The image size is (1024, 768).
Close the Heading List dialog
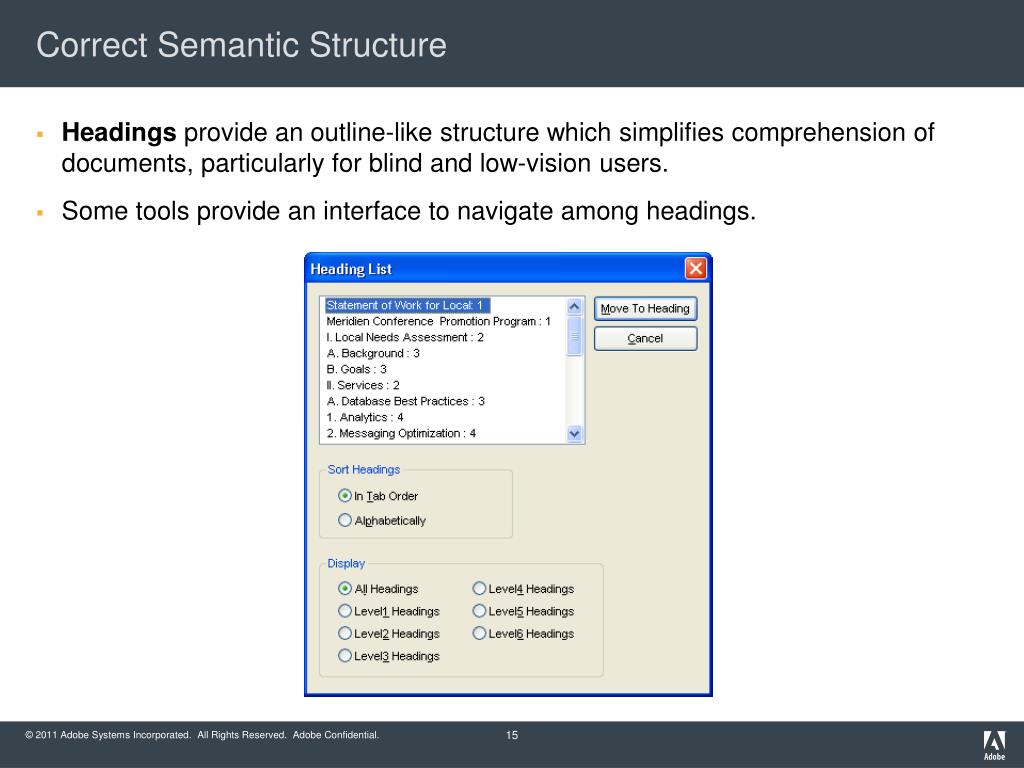tap(695, 269)
